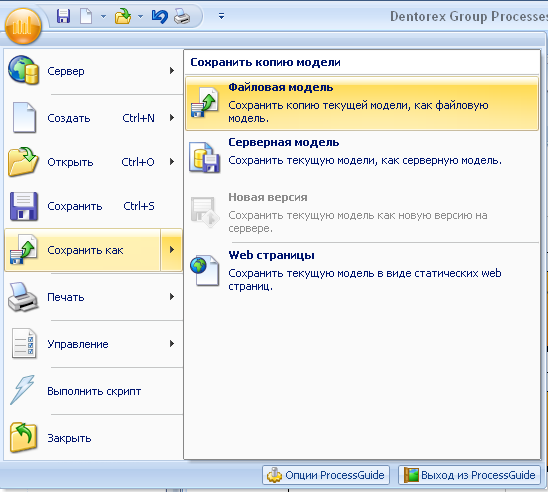The height and width of the screenshot is (492, 548).
Task: Click the Сохранить как icon in the menu
Action: 24,249
